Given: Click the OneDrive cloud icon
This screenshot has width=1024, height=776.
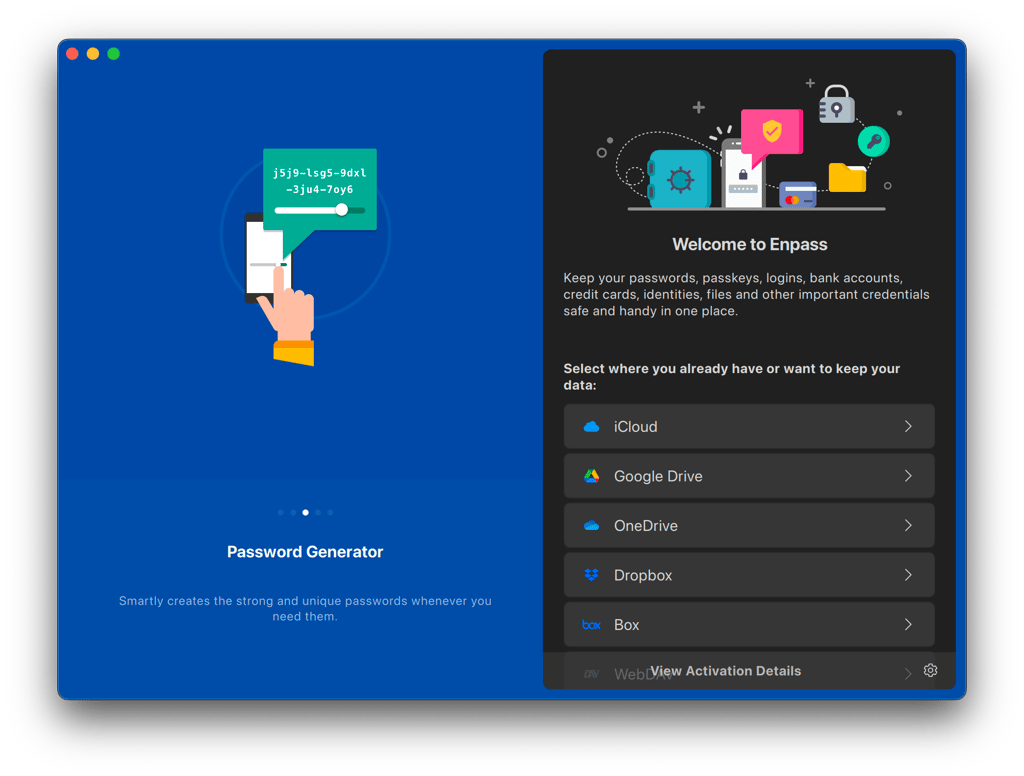Looking at the screenshot, I should [591, 526].
